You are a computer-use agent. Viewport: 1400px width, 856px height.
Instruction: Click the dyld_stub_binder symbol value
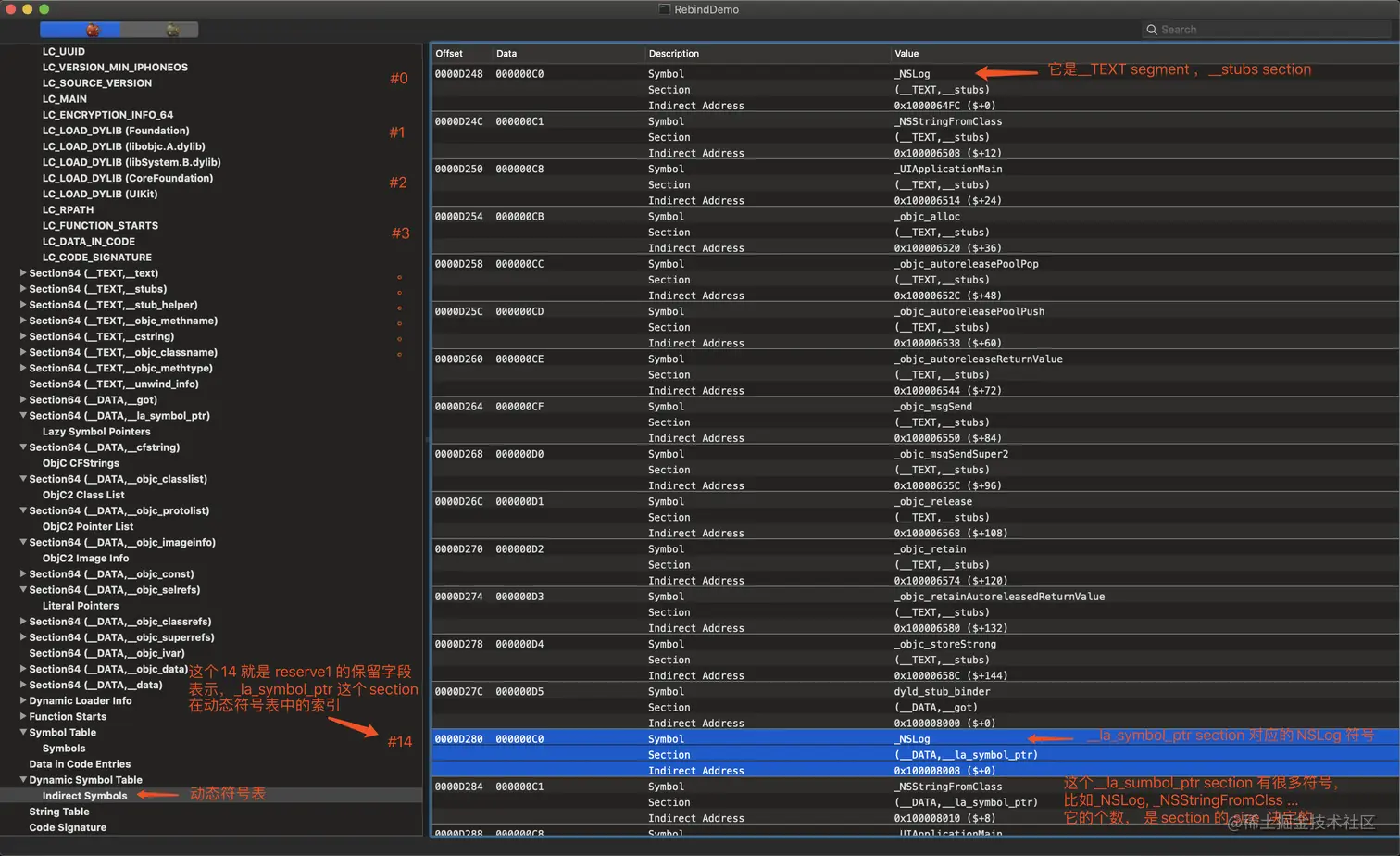click(x=942, y=692)
